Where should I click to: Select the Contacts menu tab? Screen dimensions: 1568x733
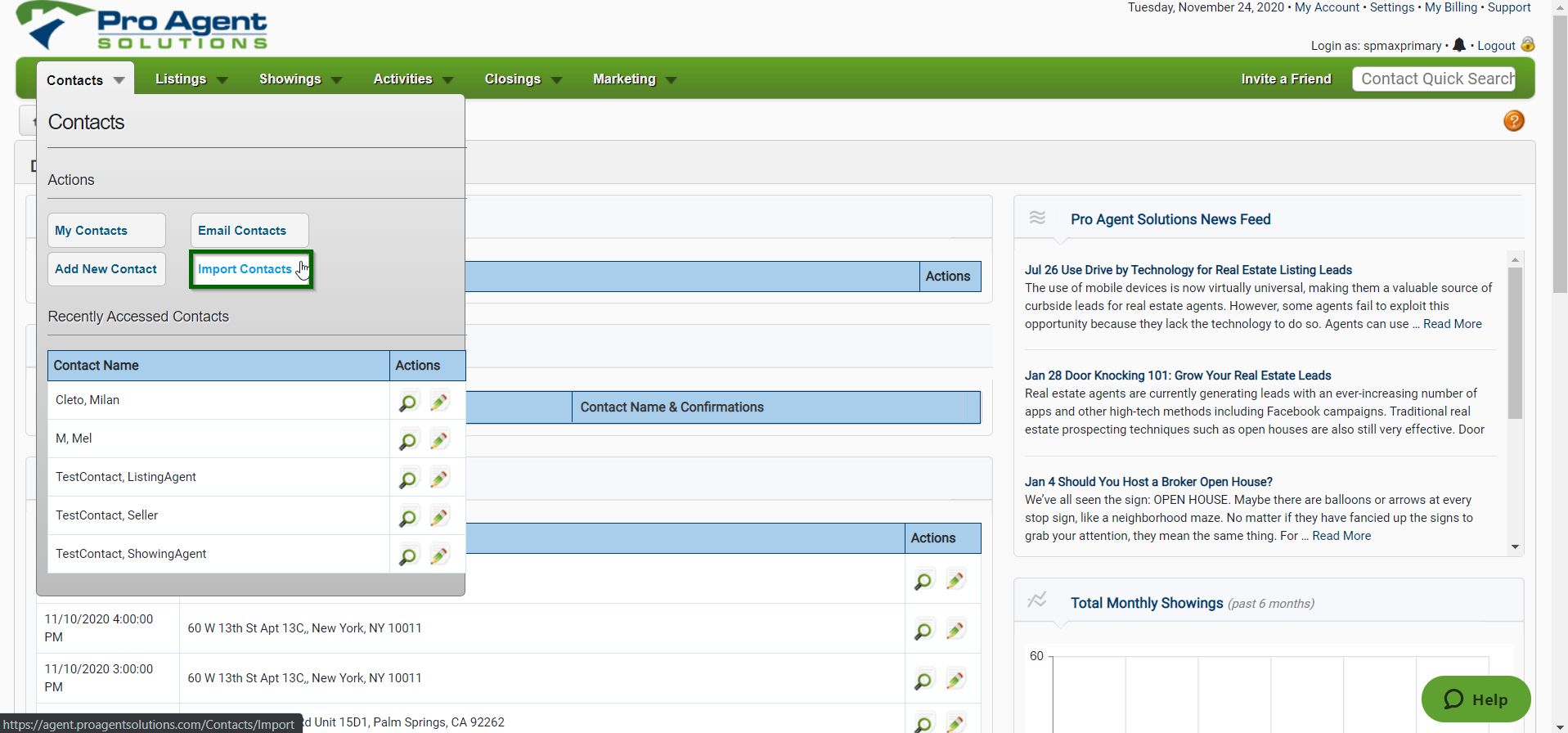[x=85, y=79]
